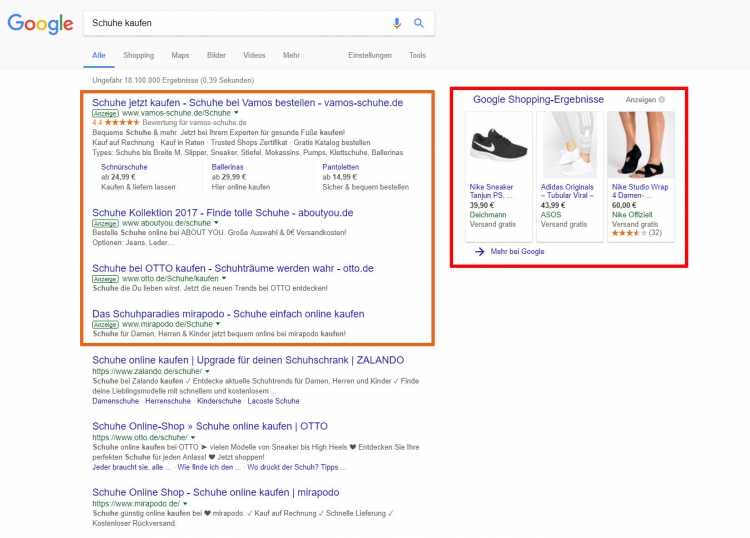Open Schuhe Kollektion 2017 aboutyou.de ad

tap(222, 212)
